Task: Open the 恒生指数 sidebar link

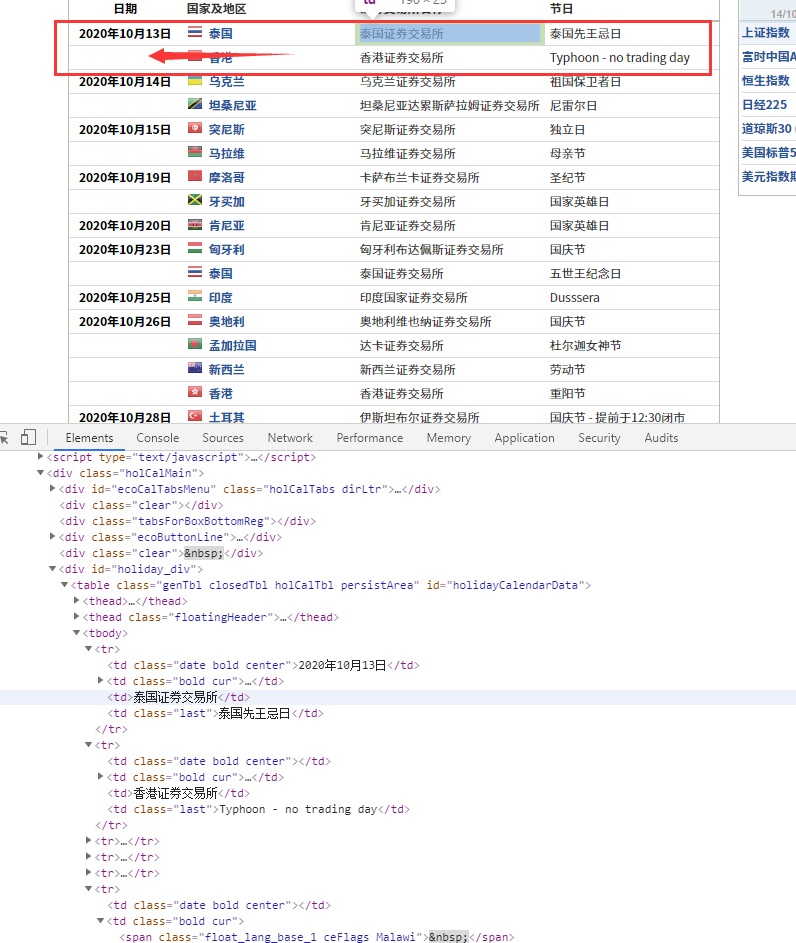Action: pos(765,81)
